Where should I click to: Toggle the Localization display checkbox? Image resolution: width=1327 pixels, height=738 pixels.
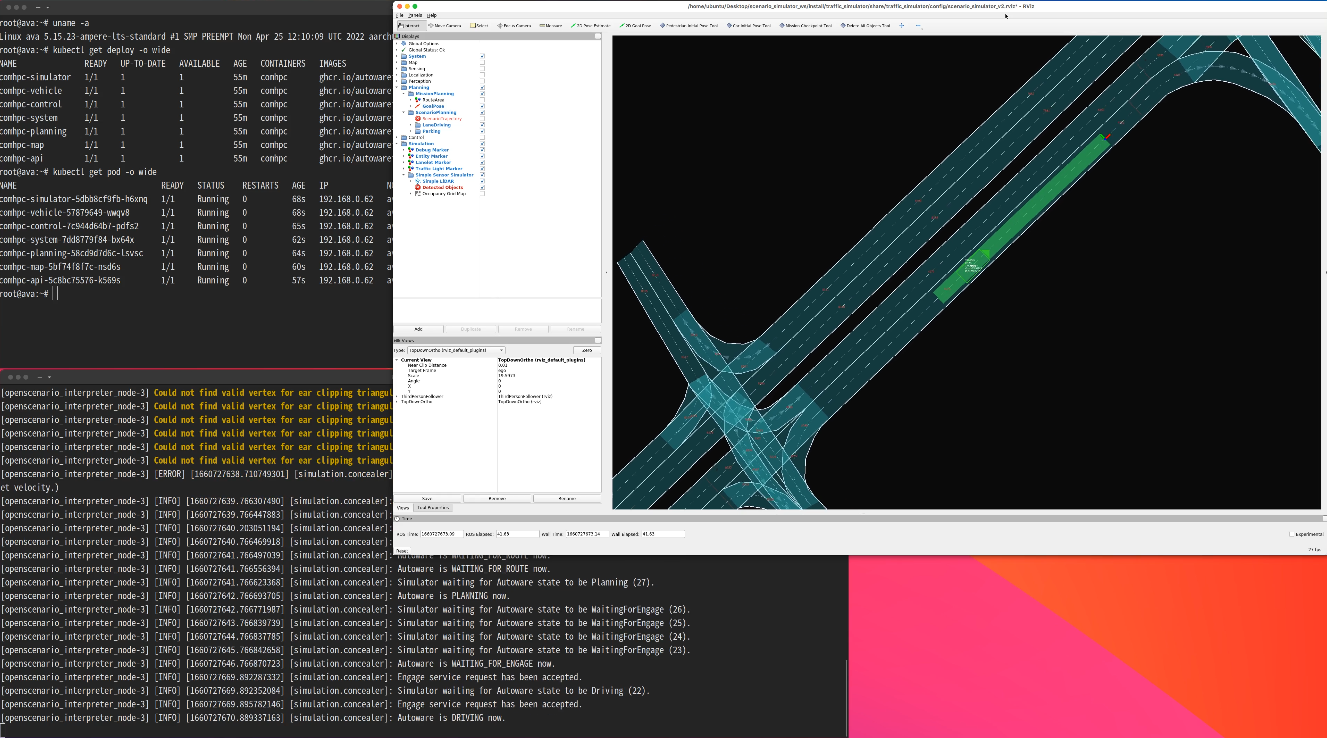[x=482, y=75]
